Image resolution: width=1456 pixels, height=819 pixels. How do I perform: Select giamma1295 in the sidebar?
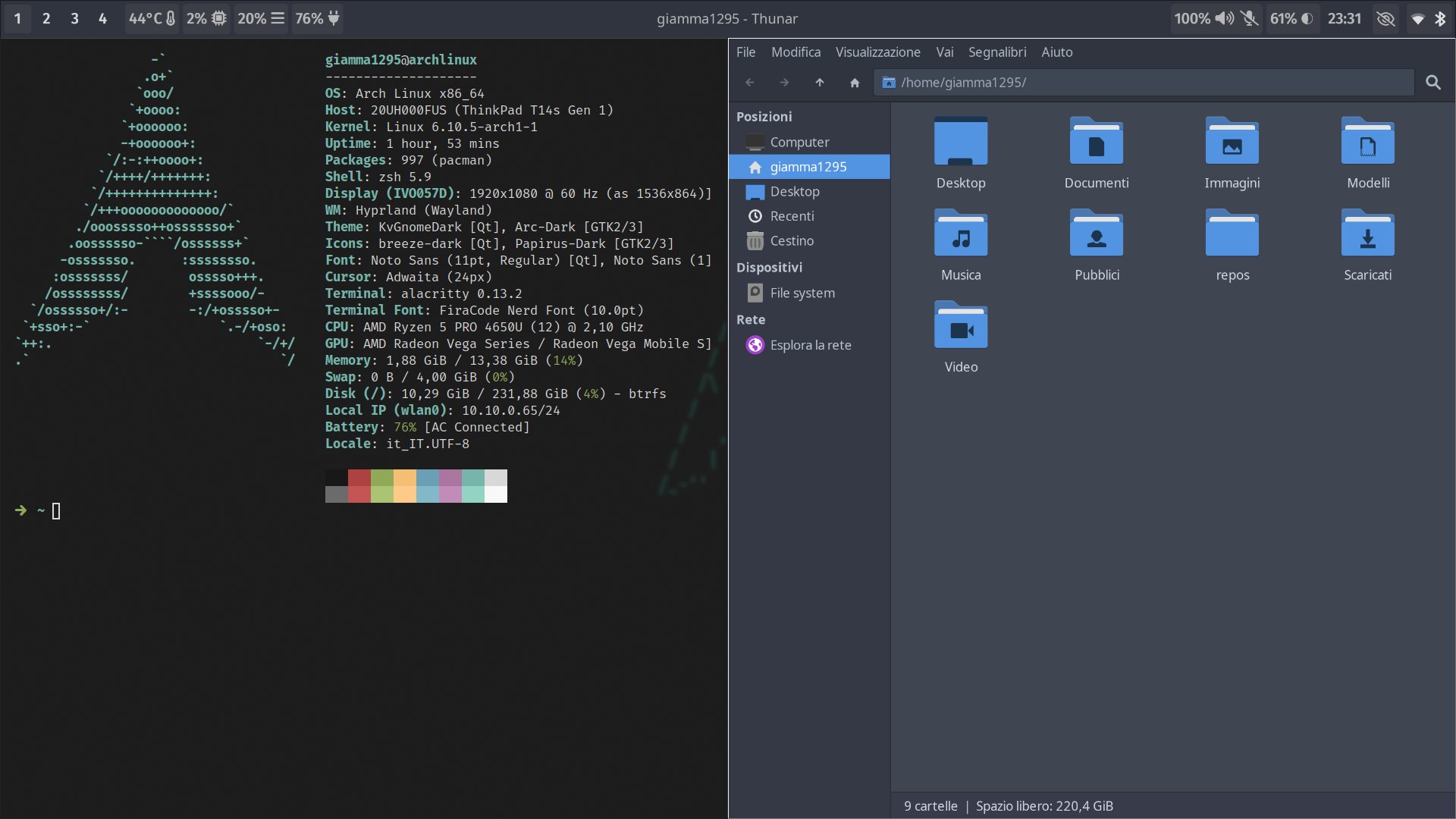pos(809,167)
